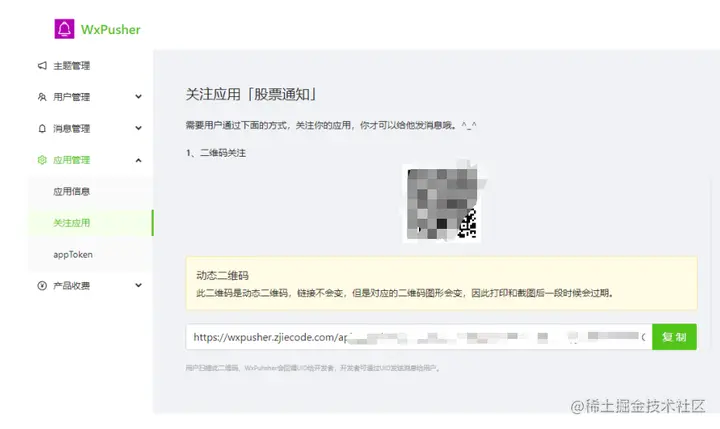Viewport: 720px width, 429px height.
Task: Collapse the 应用管理 chevron
Action: tap(138, 160)
